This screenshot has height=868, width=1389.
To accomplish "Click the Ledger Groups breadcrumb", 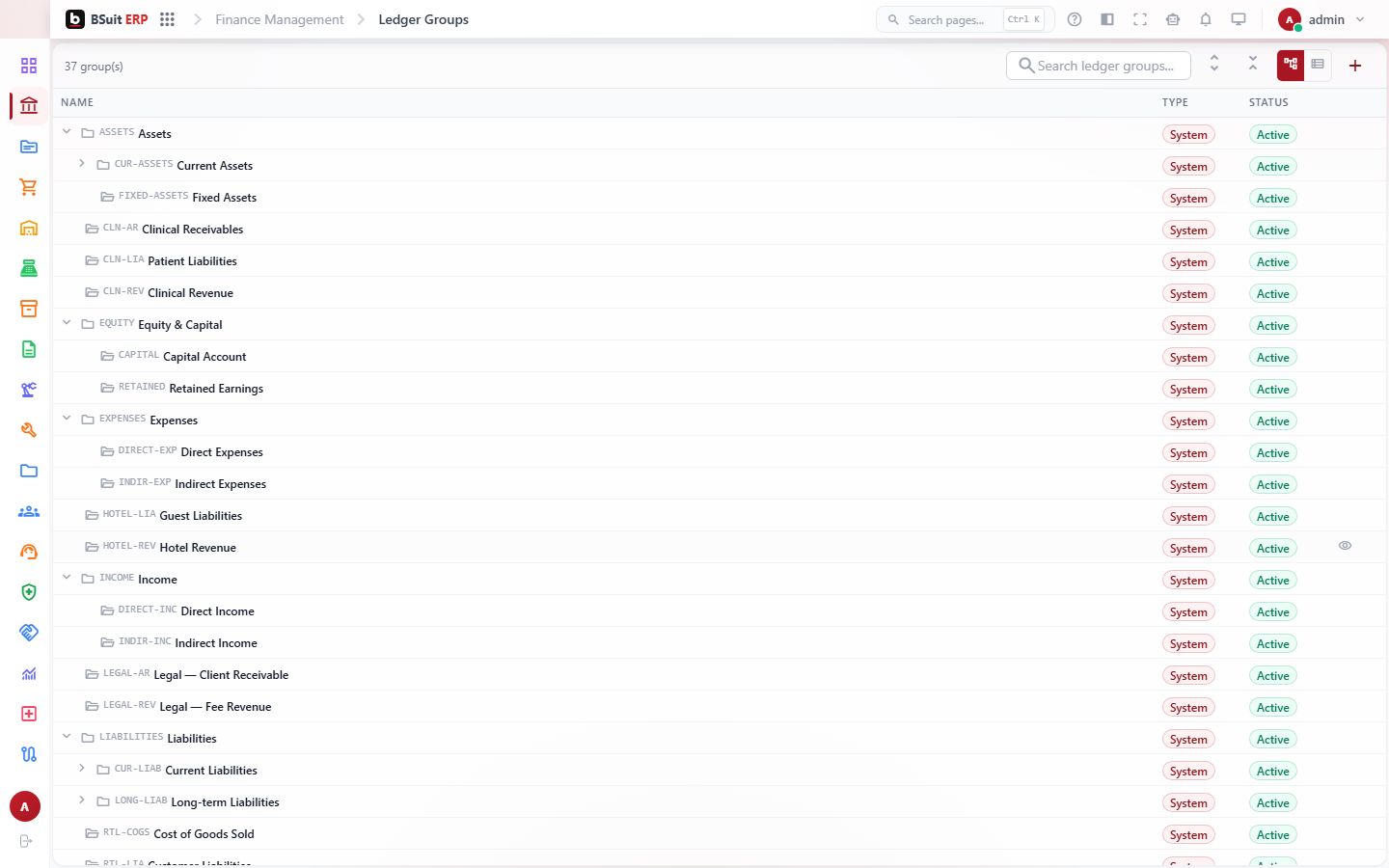I will (x=423, y=19).
